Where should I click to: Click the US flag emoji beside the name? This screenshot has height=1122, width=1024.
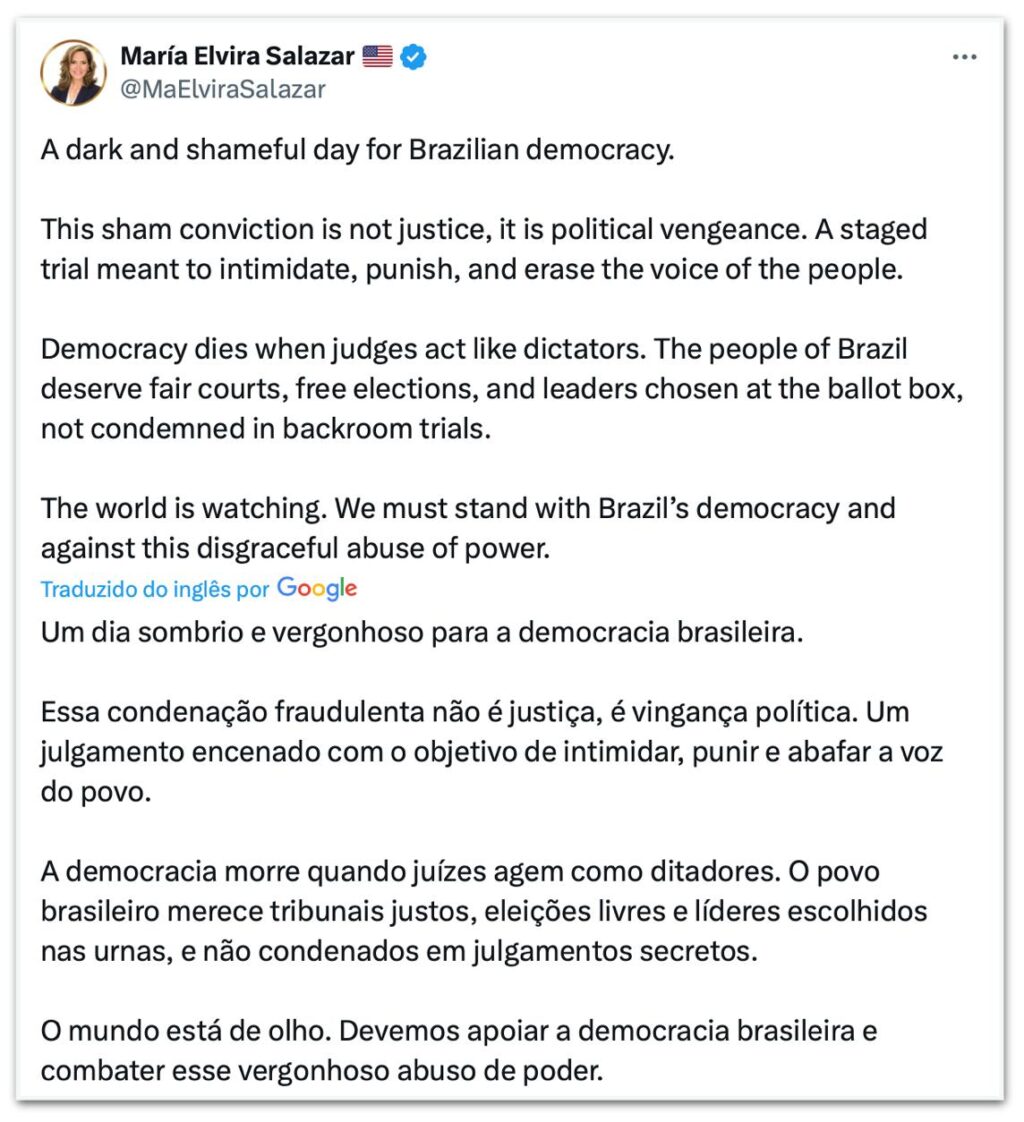pyautogui.click(x=377, y=57)
